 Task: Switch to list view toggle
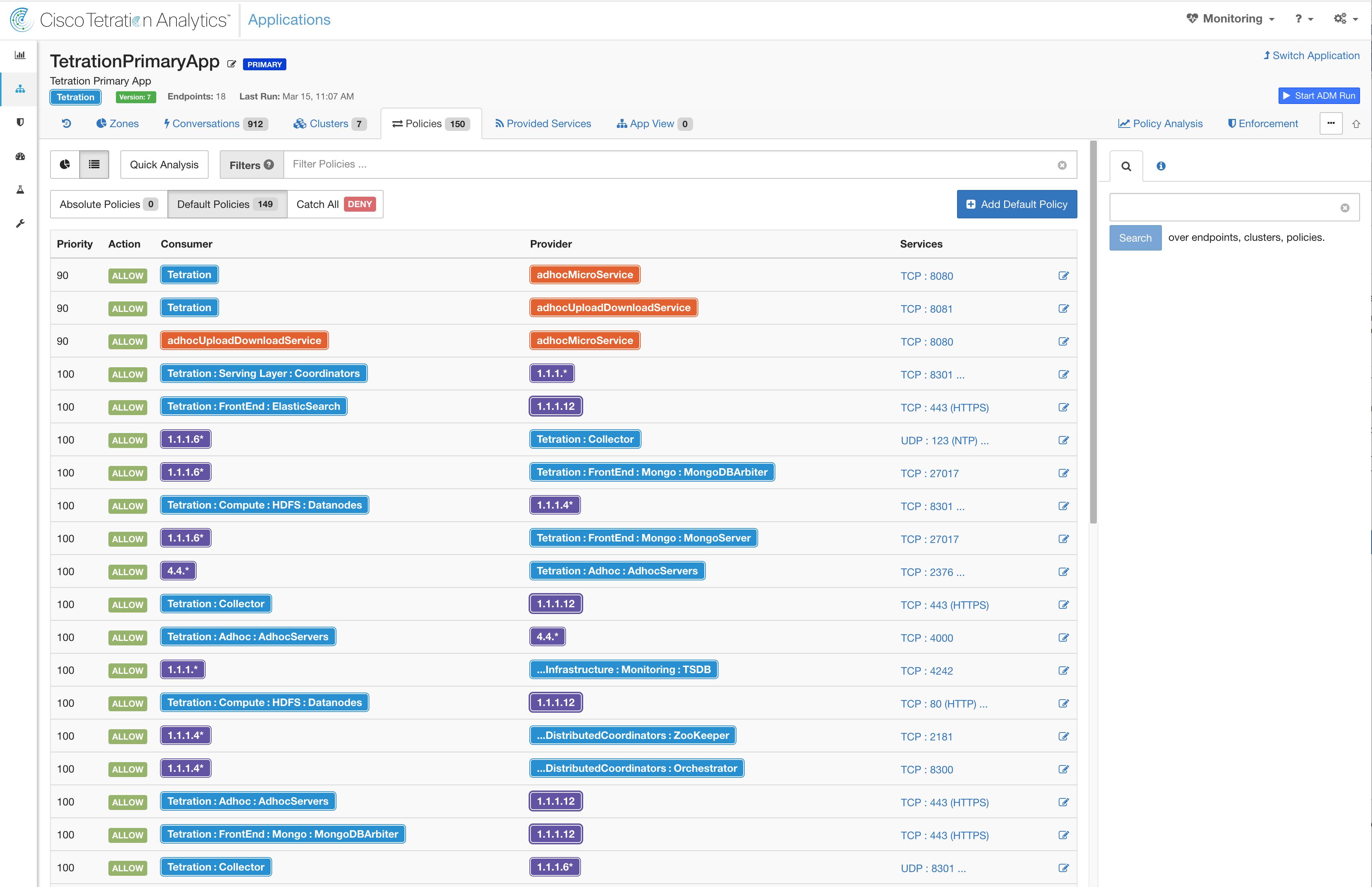[x=94, y=165]
